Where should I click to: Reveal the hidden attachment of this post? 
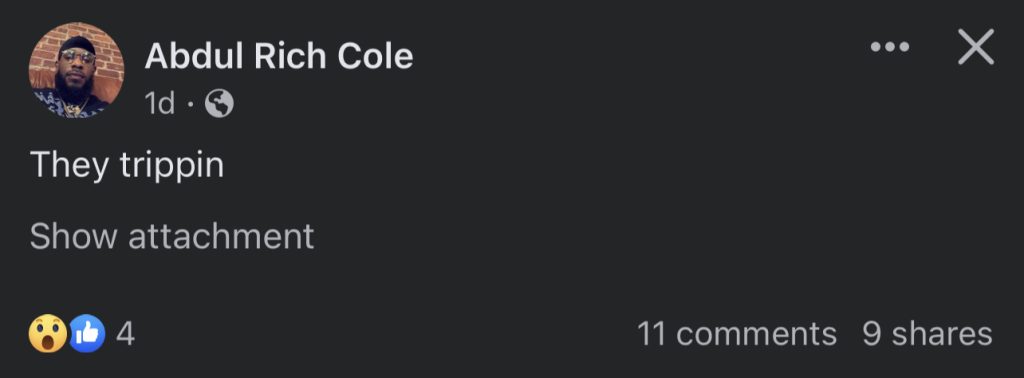pos(172,236)
